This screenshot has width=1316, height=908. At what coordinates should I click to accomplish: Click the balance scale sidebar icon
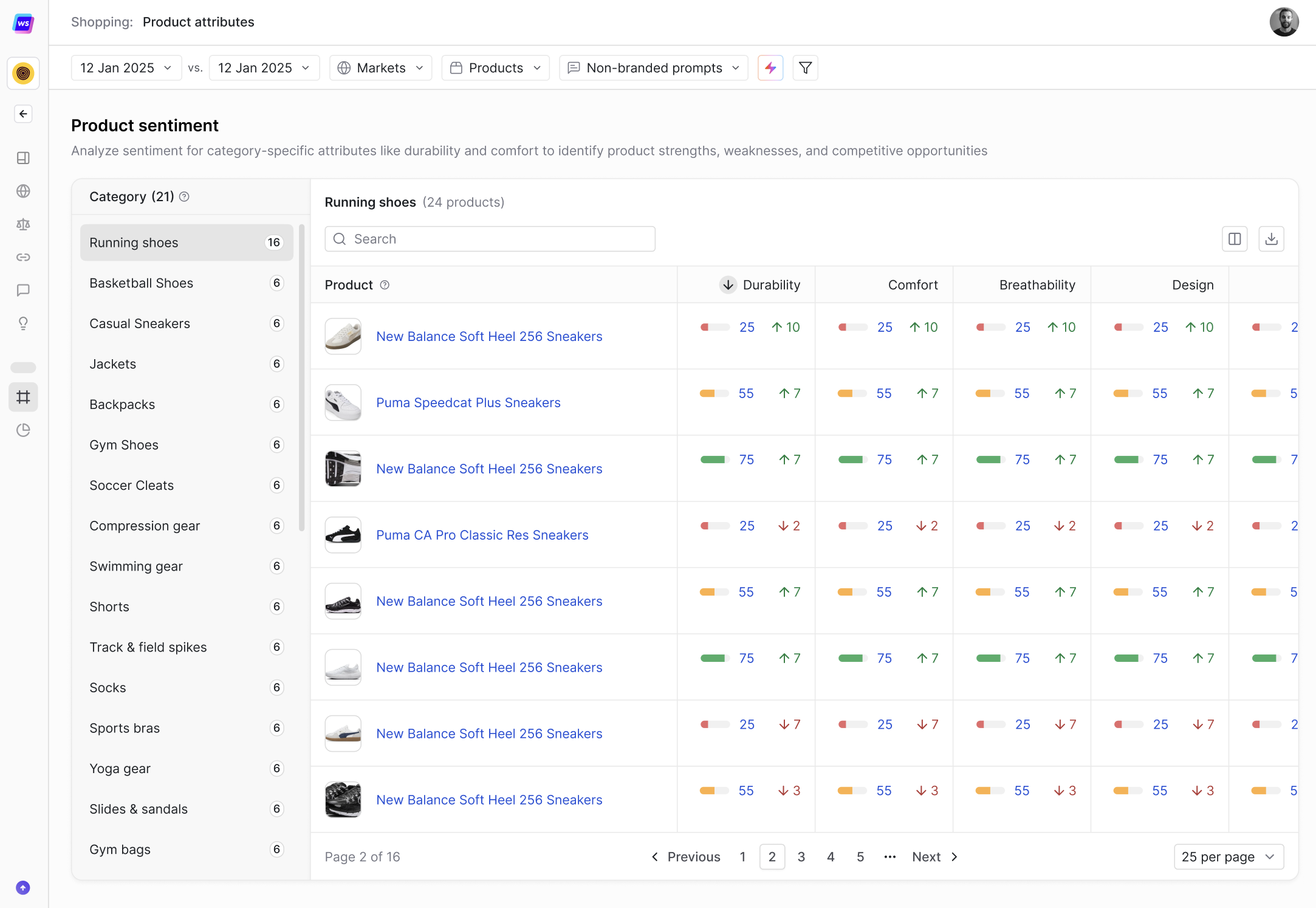(23, 224)
